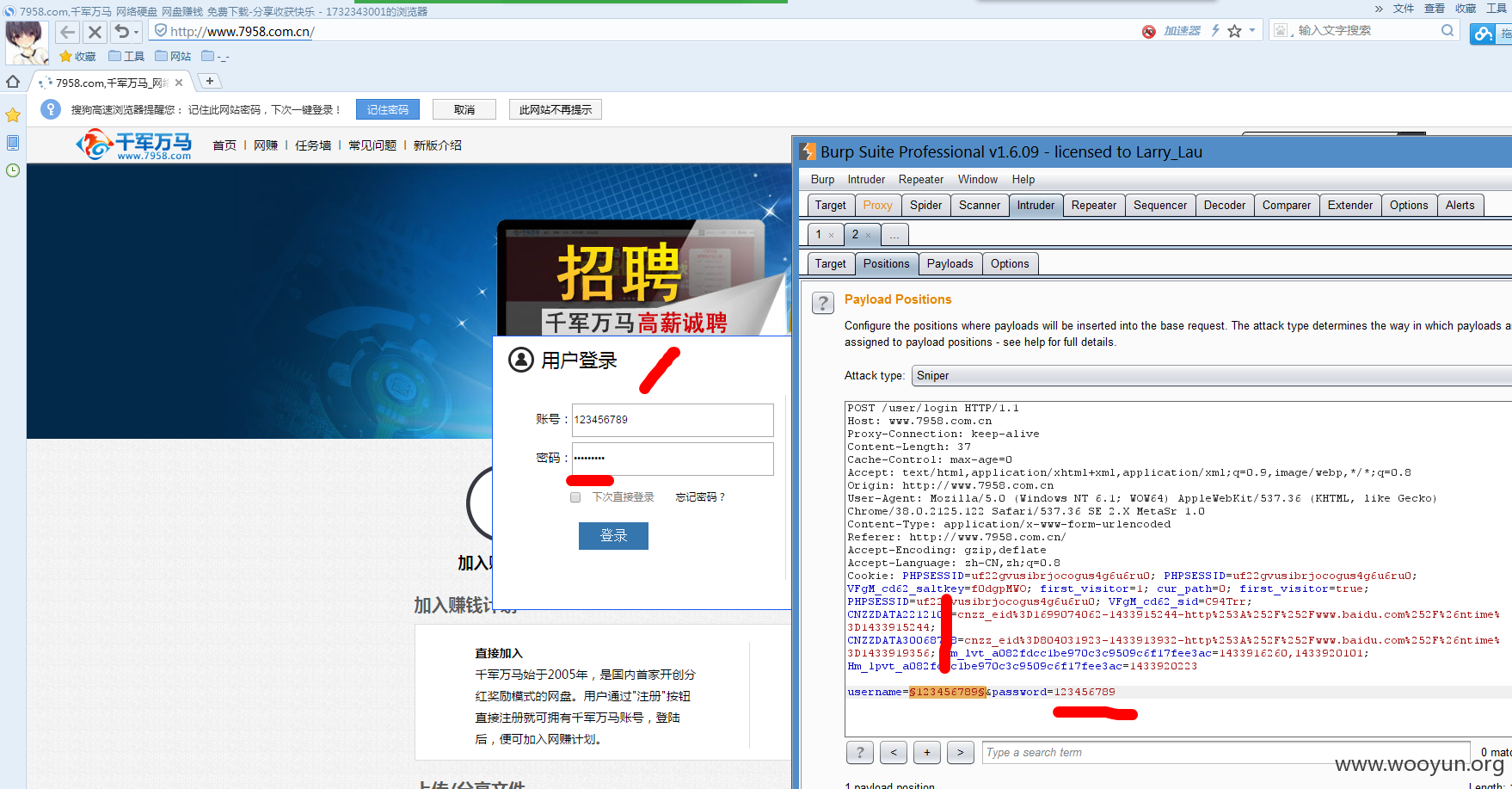
Task: Click the + search options button
Action: point(927,753)
